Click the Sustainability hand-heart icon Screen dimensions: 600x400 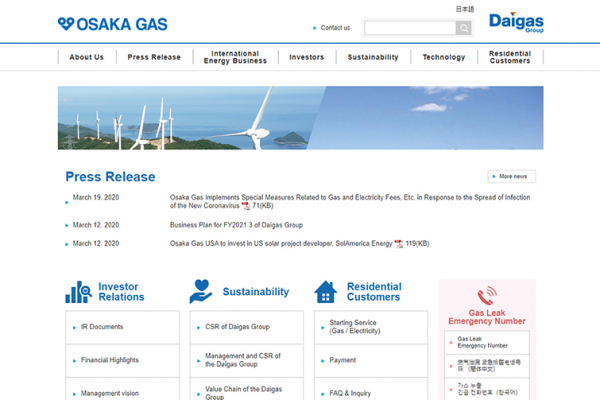click(x=201, y=292)
